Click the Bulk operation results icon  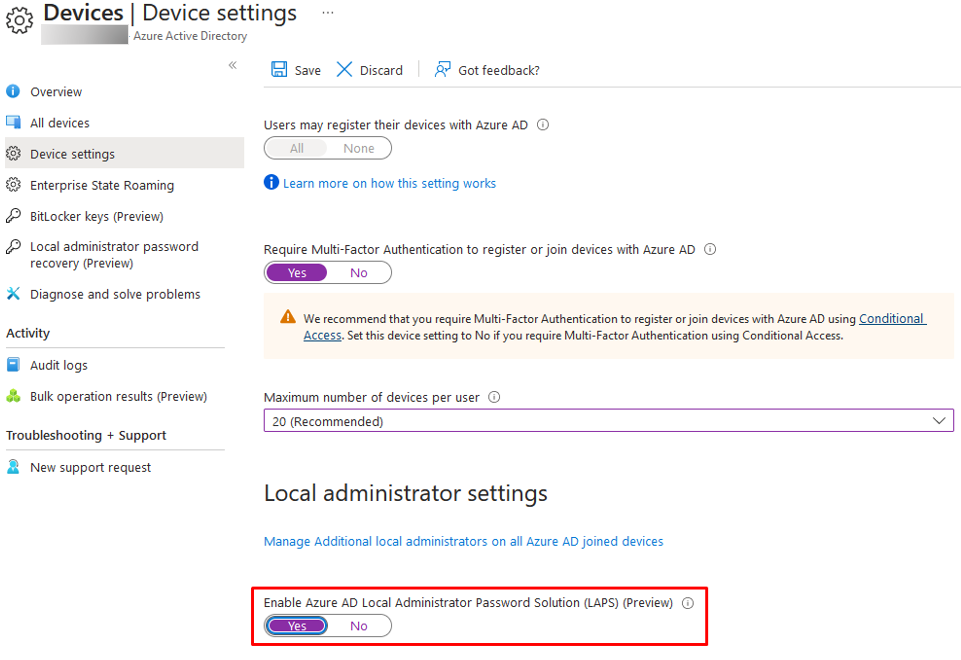click(x=13, y=396)
